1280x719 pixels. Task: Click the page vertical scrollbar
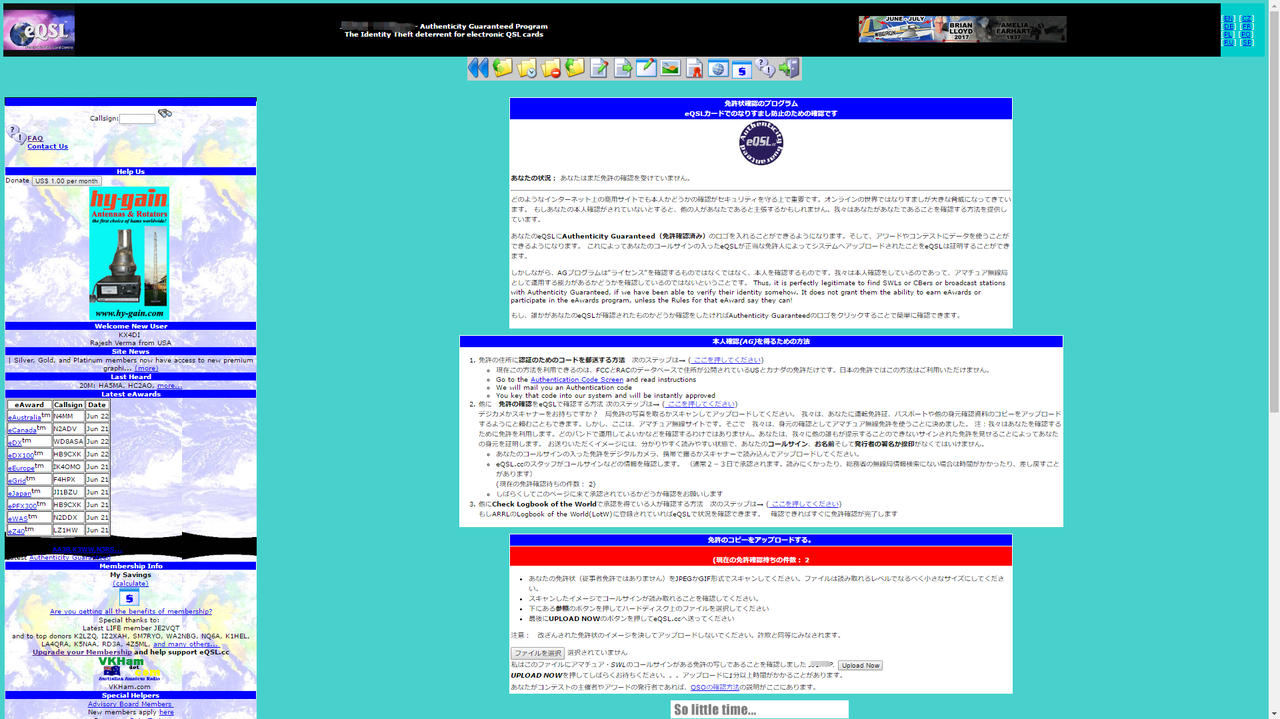[x=1274, y=359]
